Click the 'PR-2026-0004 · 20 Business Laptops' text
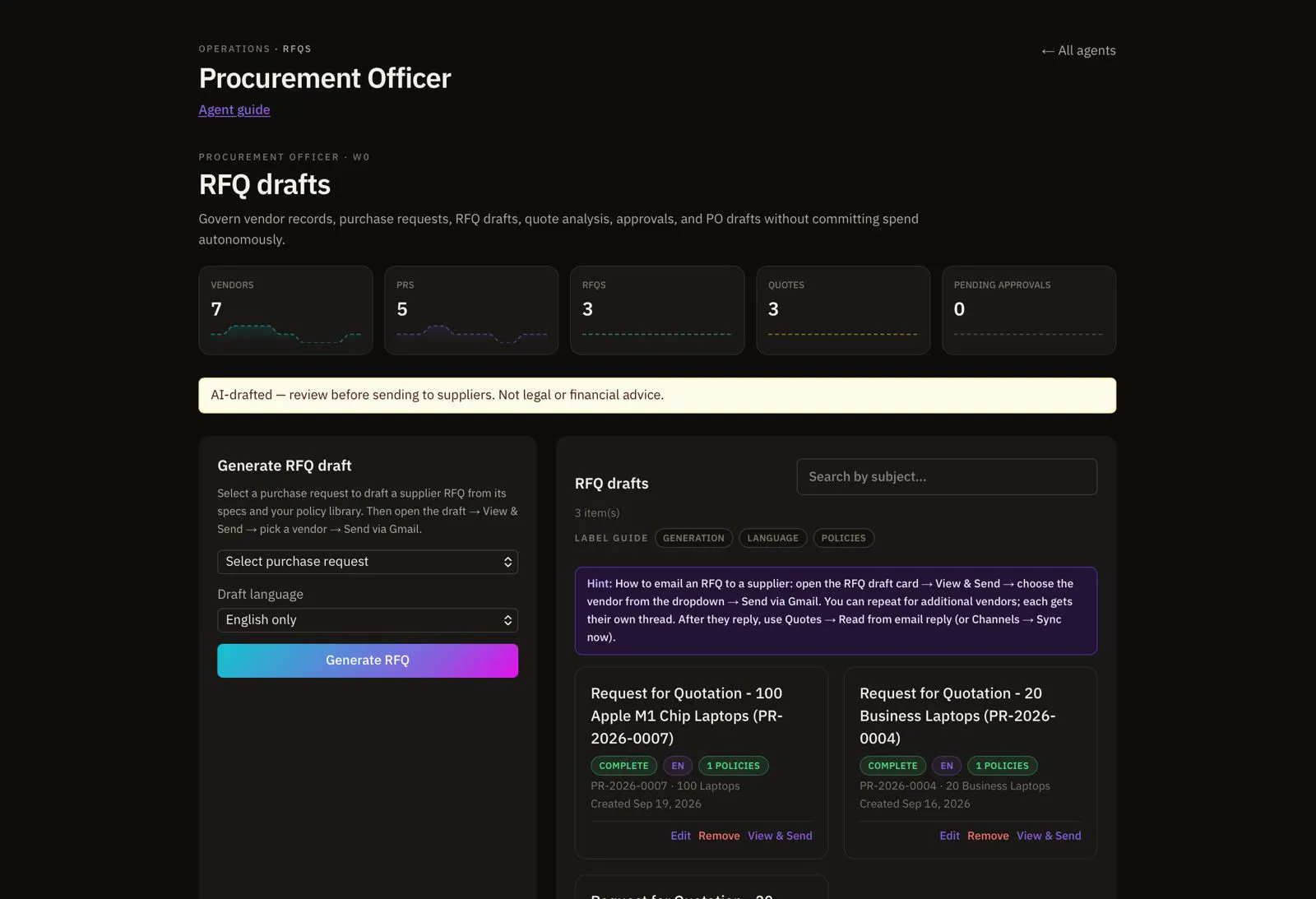The width and height of the screenshot is (1316, 899). pos(955,785)
